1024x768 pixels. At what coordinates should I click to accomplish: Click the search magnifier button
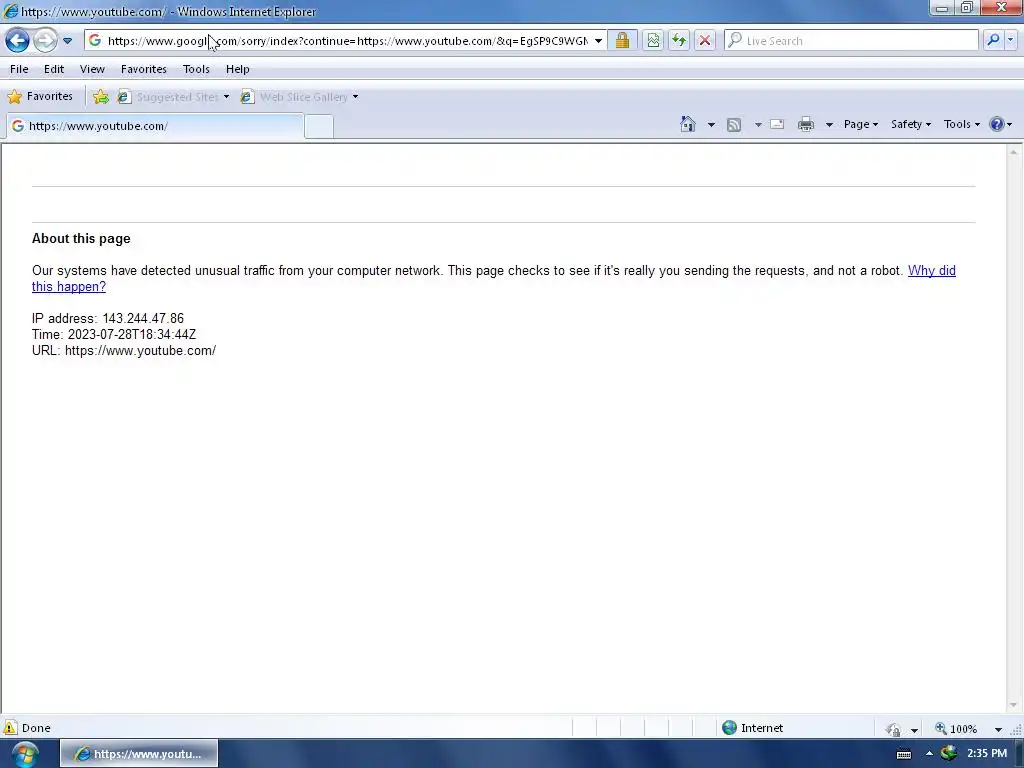point(993,40)
